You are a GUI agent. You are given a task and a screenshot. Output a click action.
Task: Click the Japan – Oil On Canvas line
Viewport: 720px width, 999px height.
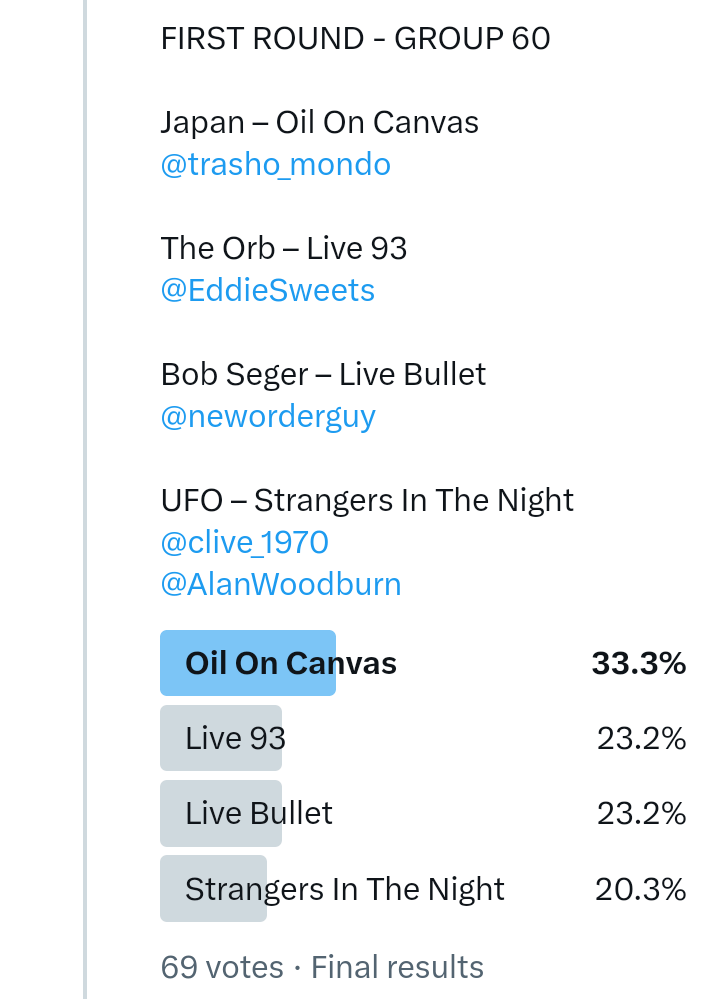pyautogui.click(x=319, y=123)
